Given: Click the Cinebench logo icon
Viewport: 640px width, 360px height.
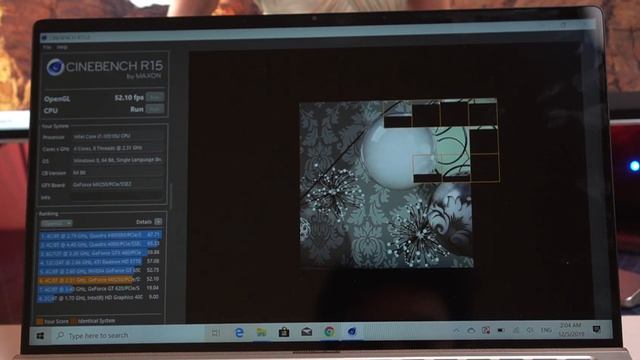Looking at the screenshot, I should tap(55, 67).
